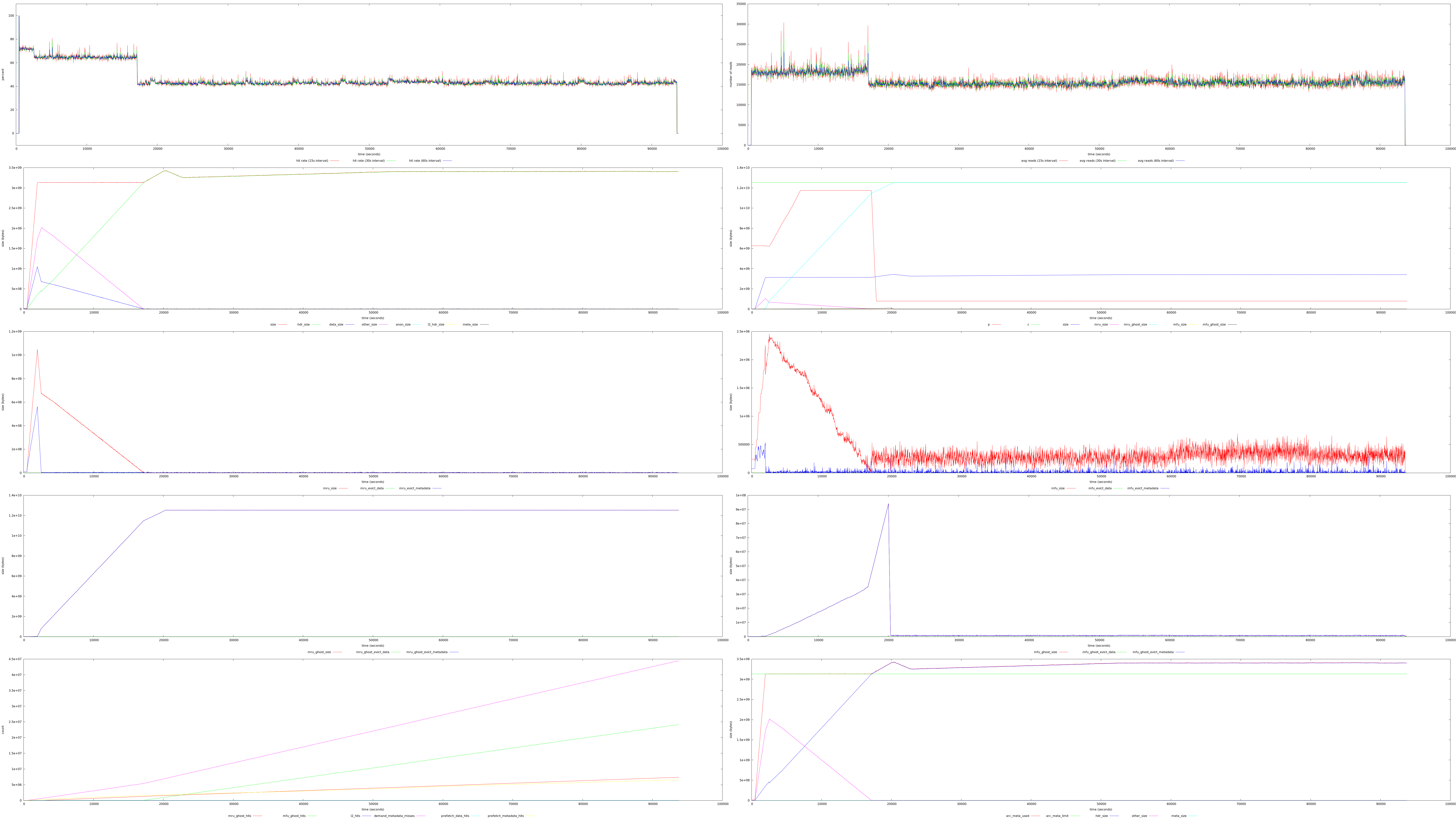Select the 'mfu_size' label beside mfu_evict_data
The image size is (1456, 819).
click(1058, 488)
